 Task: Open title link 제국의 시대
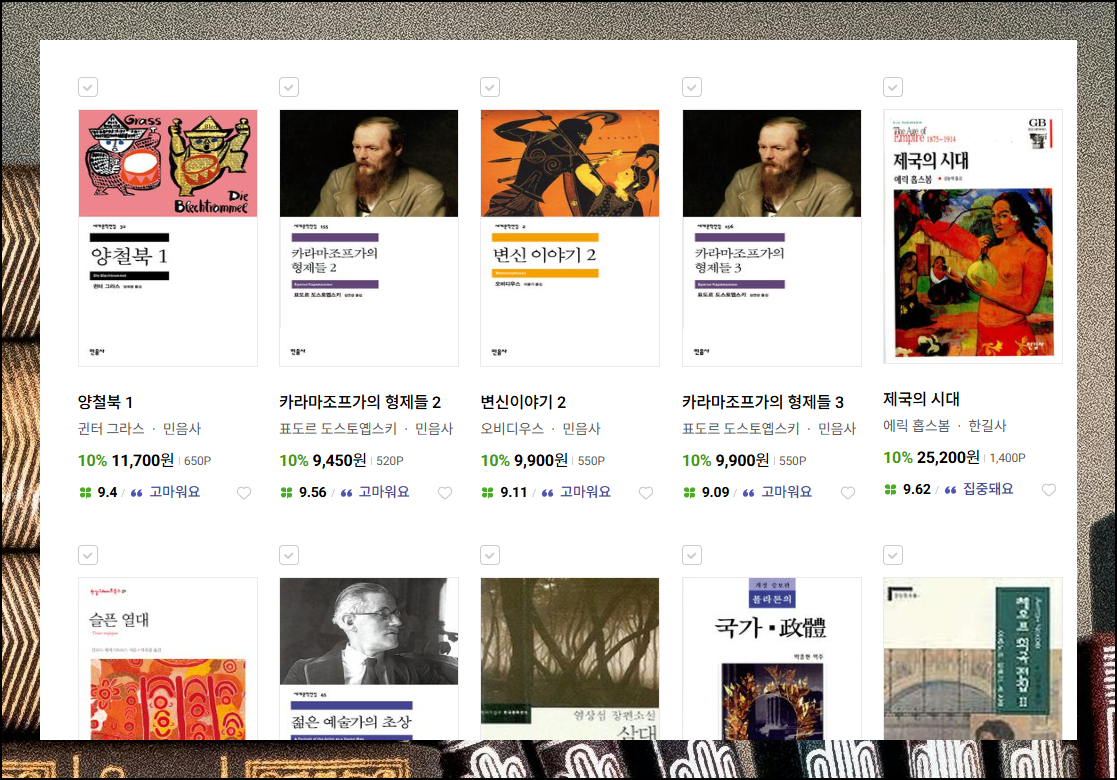pos(922,400)
